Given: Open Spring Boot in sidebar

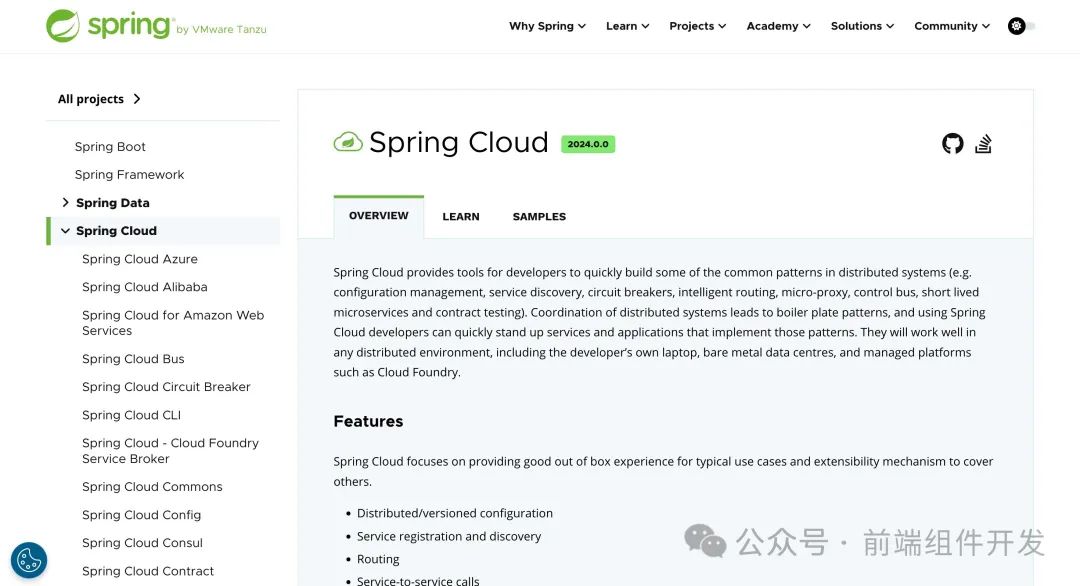Looking at the screenshot, I should [110, 147].
